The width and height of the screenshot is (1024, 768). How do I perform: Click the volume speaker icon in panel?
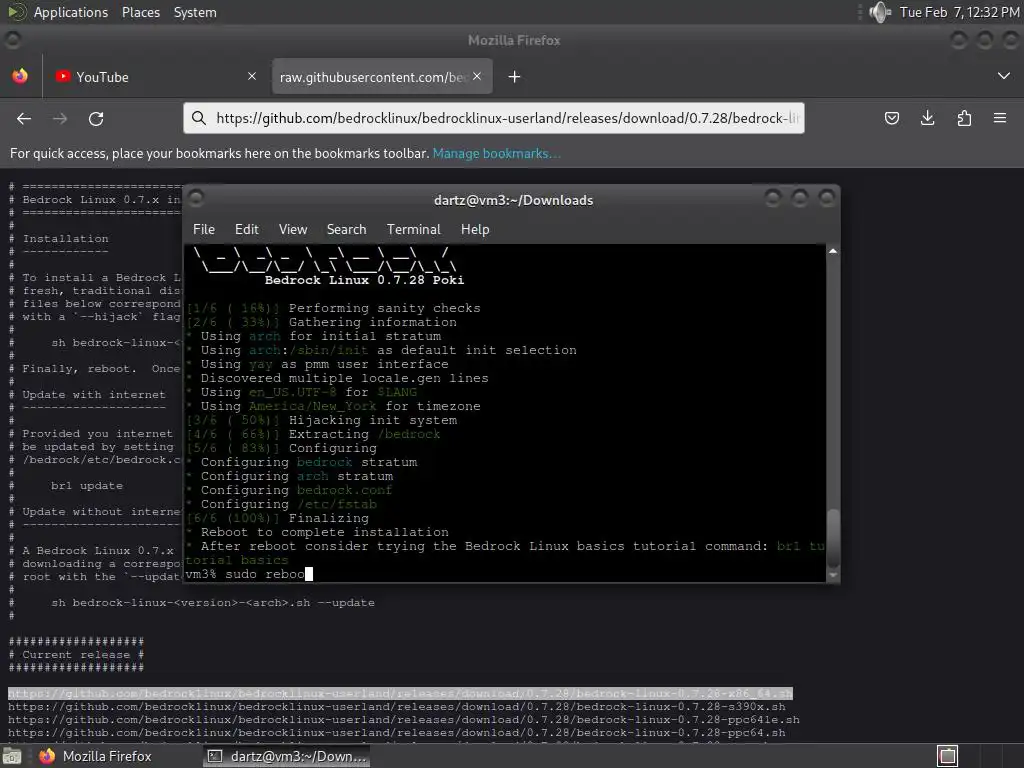(880, 12)
